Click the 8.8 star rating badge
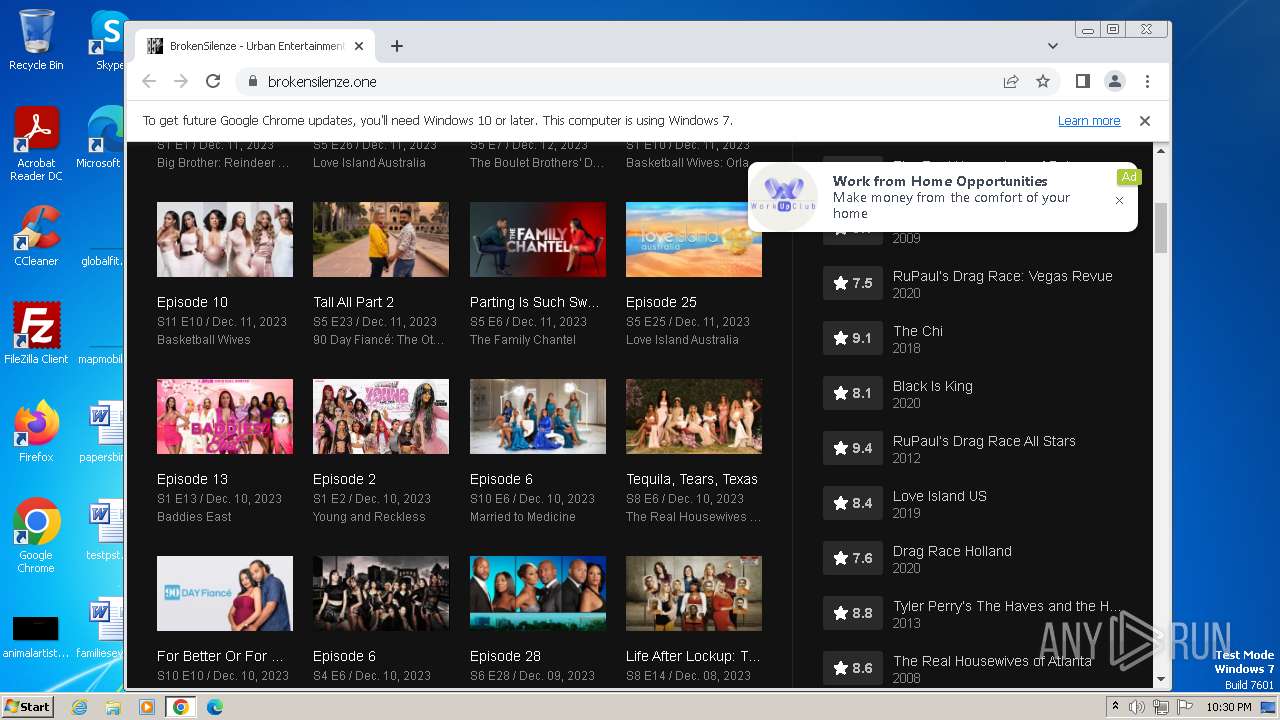 pos(853,613)
